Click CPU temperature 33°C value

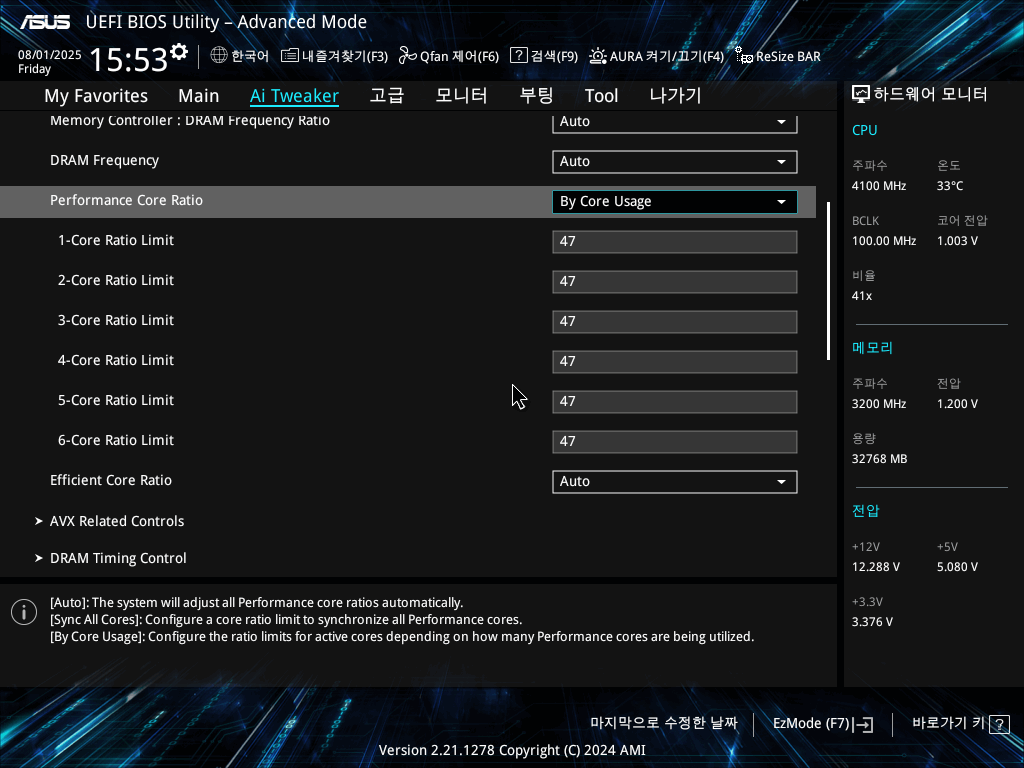click(950, 186)
